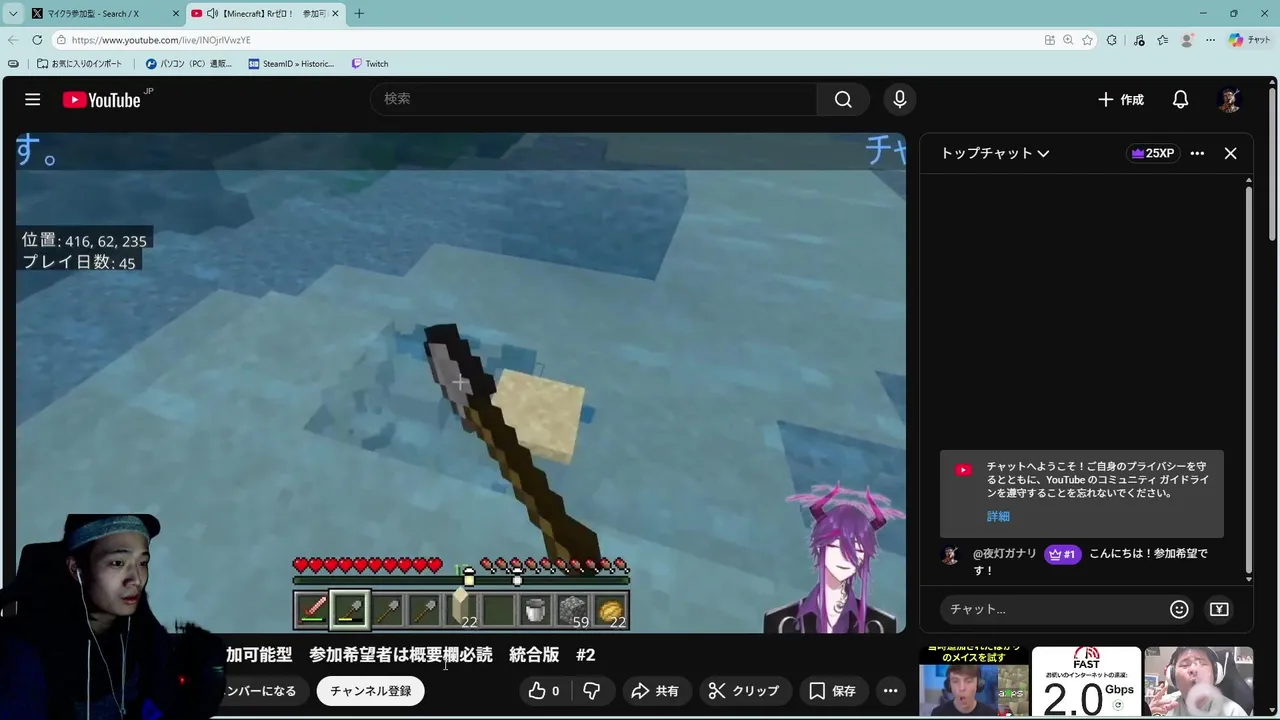Image resolution: width=1280 pixels, height=720 pixels.
Task: Click the @夜灯ガナリ chat username
Action: [1005, 553]
